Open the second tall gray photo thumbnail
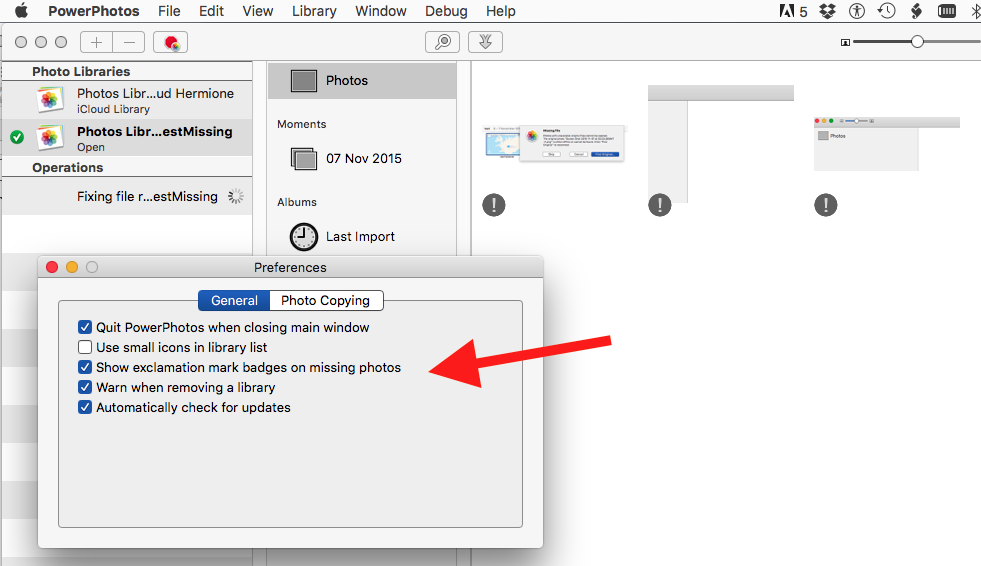Image resolution: width=981 pixels, height=566 pixels. (x=721, y=144)
